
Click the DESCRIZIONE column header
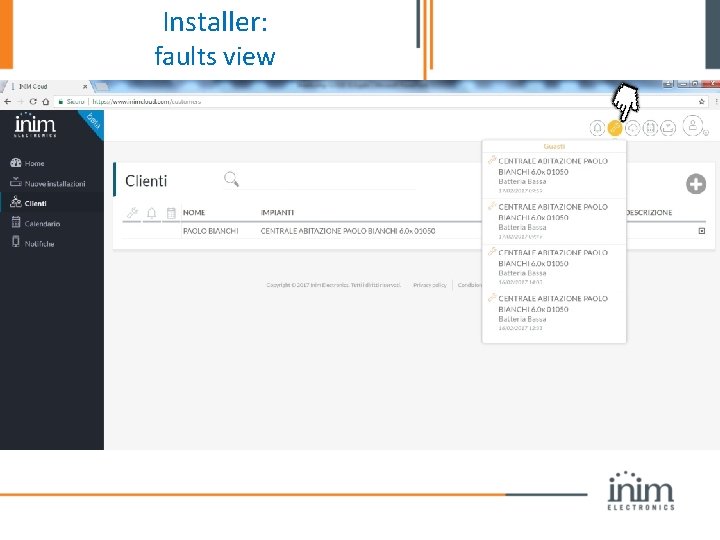point(649,213)
